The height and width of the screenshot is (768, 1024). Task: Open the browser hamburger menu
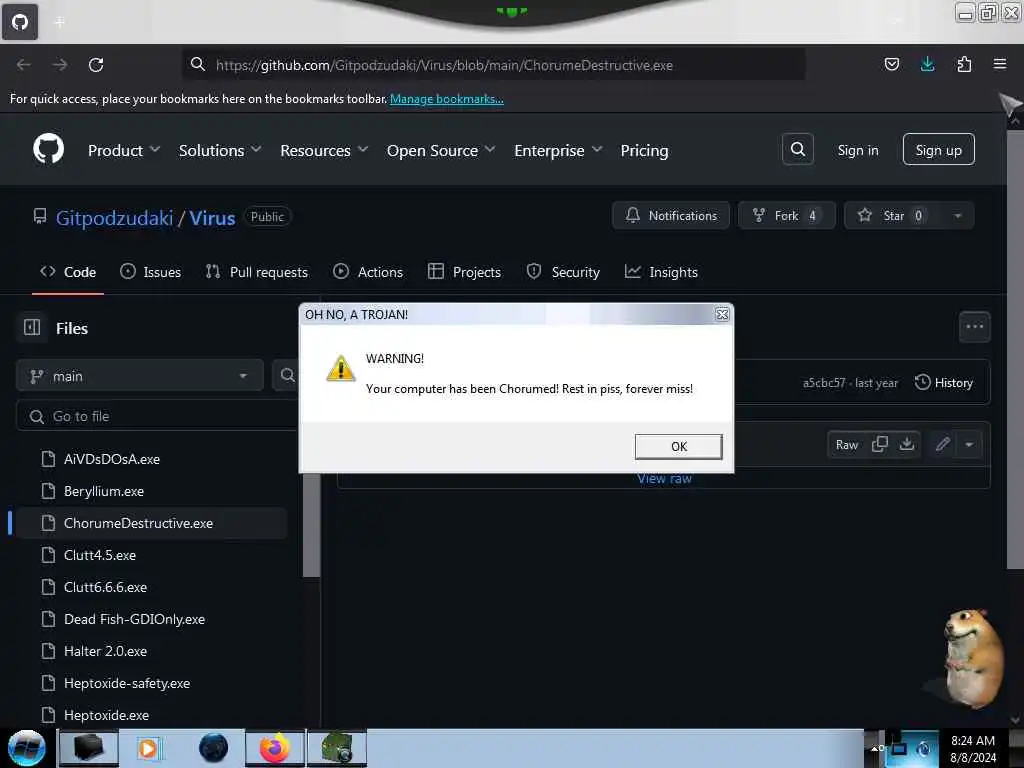(1000, 64)
